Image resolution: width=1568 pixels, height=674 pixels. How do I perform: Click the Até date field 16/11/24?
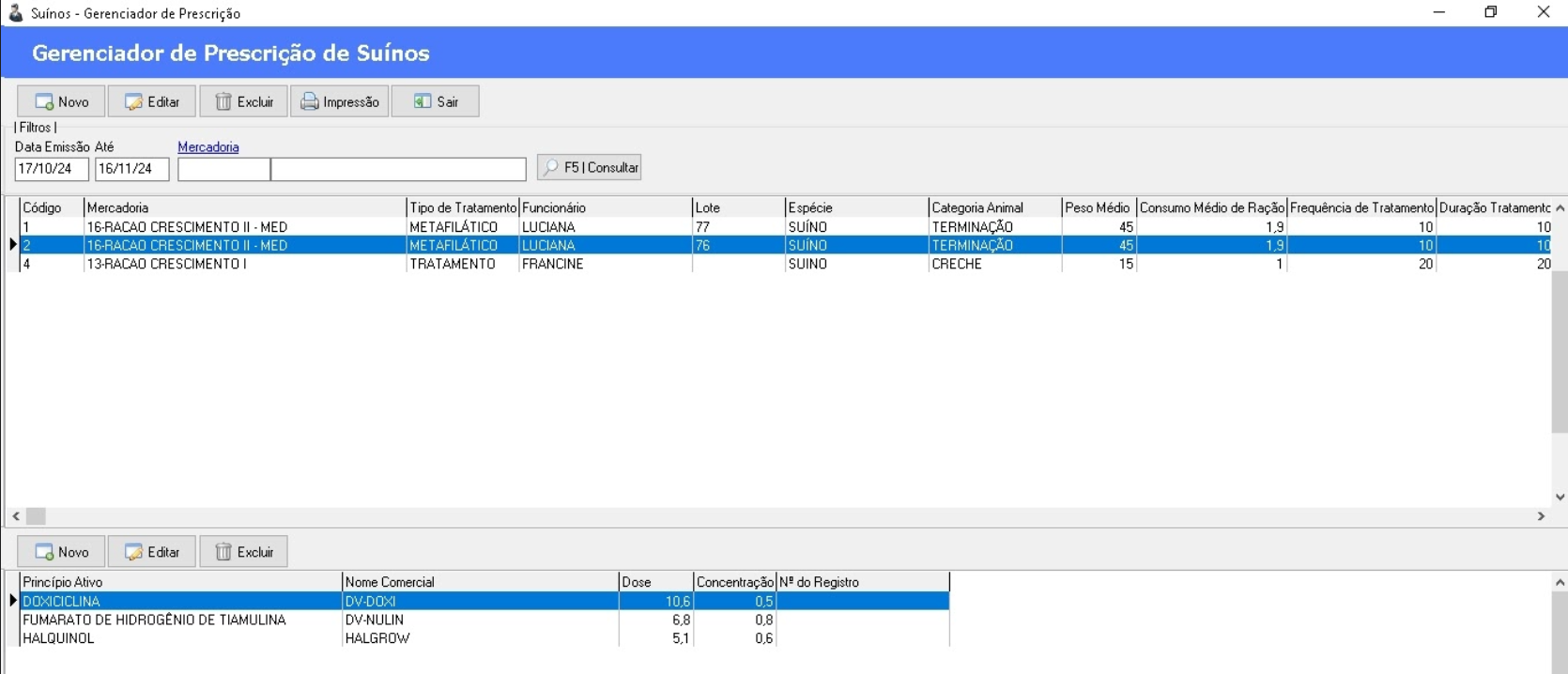pos(132,169)
